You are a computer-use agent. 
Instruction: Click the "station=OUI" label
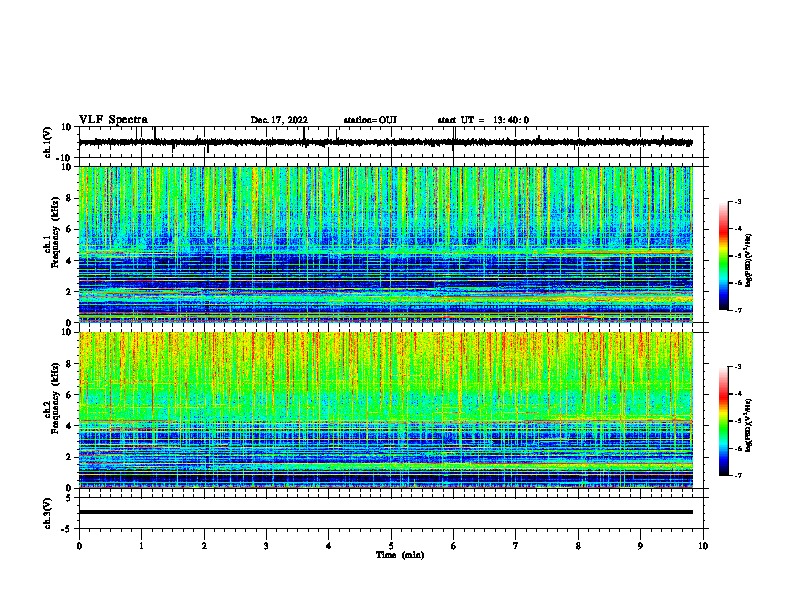coord(370,120)
